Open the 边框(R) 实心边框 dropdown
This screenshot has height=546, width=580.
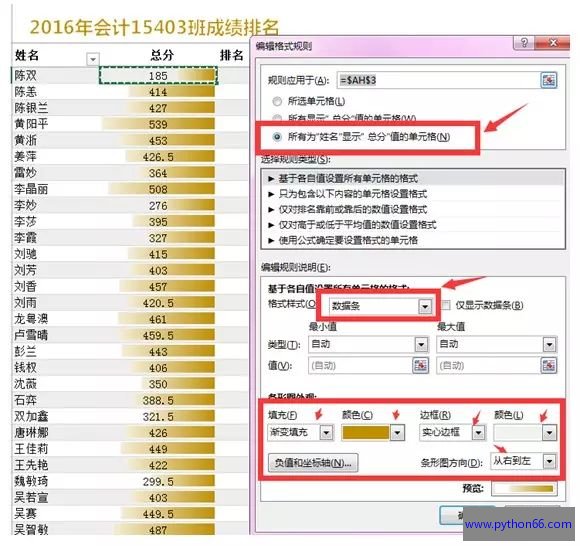pos(478,432)
